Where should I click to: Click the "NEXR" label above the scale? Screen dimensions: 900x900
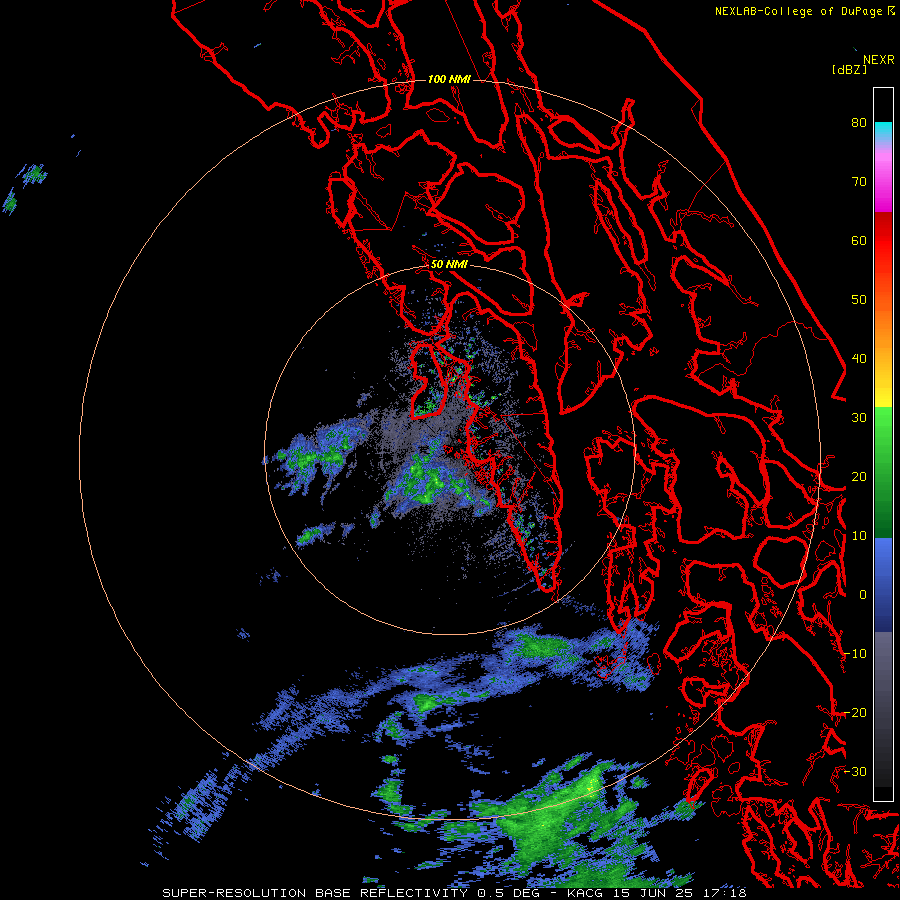(878, 60)
